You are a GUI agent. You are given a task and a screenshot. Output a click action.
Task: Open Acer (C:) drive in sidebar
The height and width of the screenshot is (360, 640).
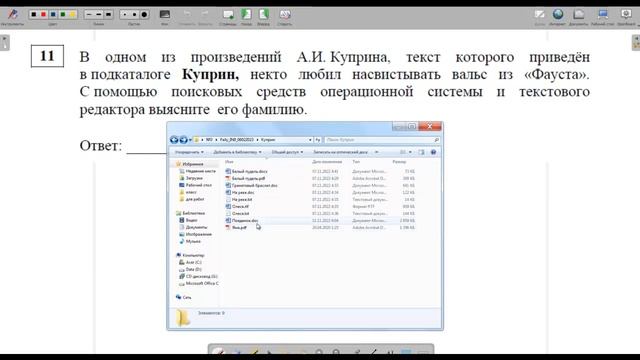190,262
